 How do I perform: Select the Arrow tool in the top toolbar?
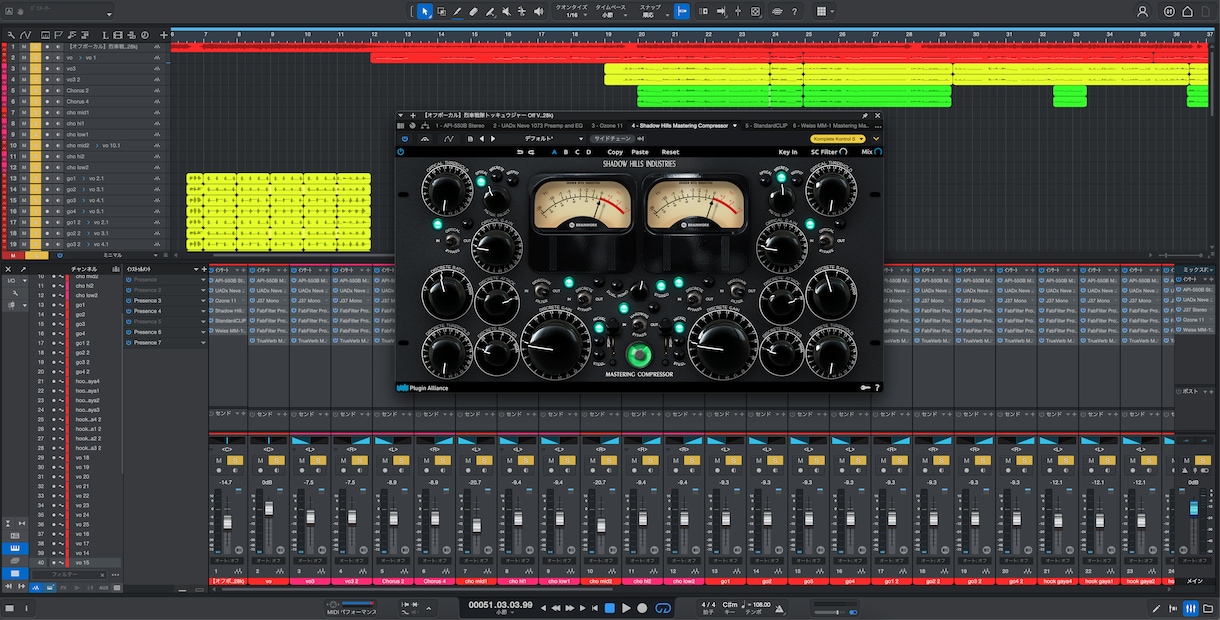tap(424, 11)
